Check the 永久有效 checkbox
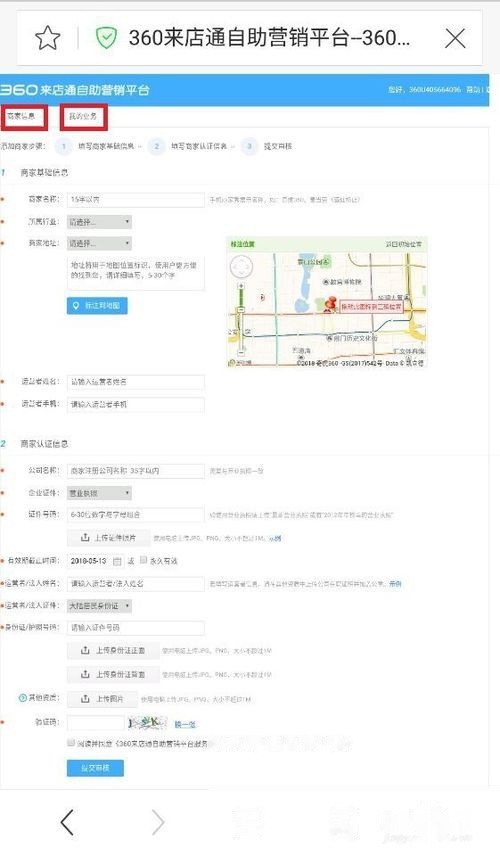 click(x=144, y=560)
